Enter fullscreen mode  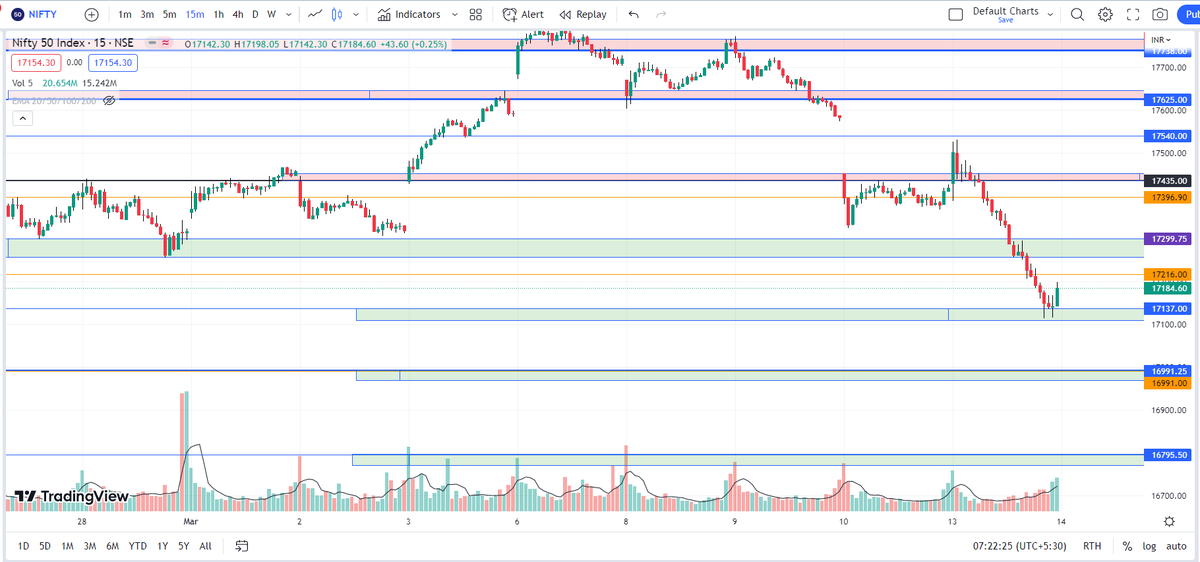click(1132, 14)
